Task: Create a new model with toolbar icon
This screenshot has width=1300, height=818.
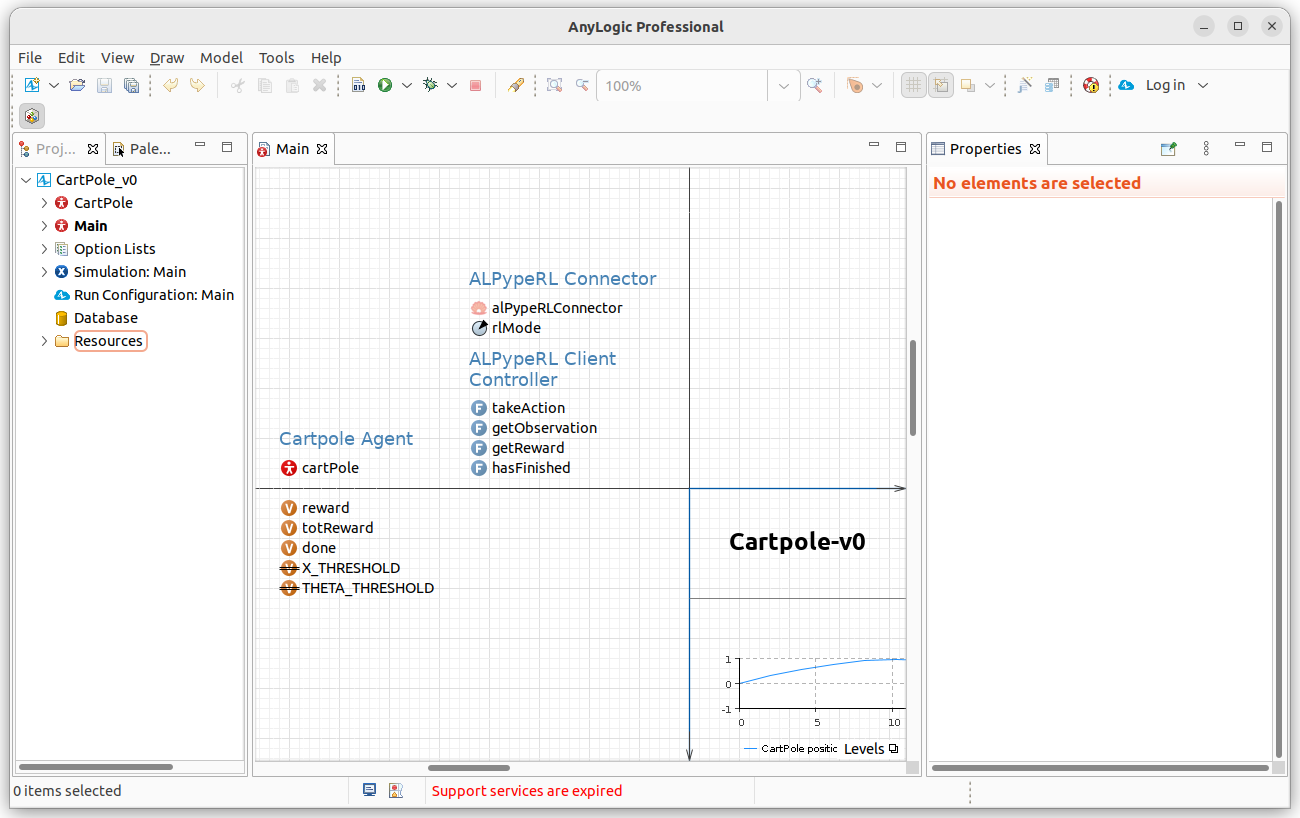Action: tap(32, 86)
